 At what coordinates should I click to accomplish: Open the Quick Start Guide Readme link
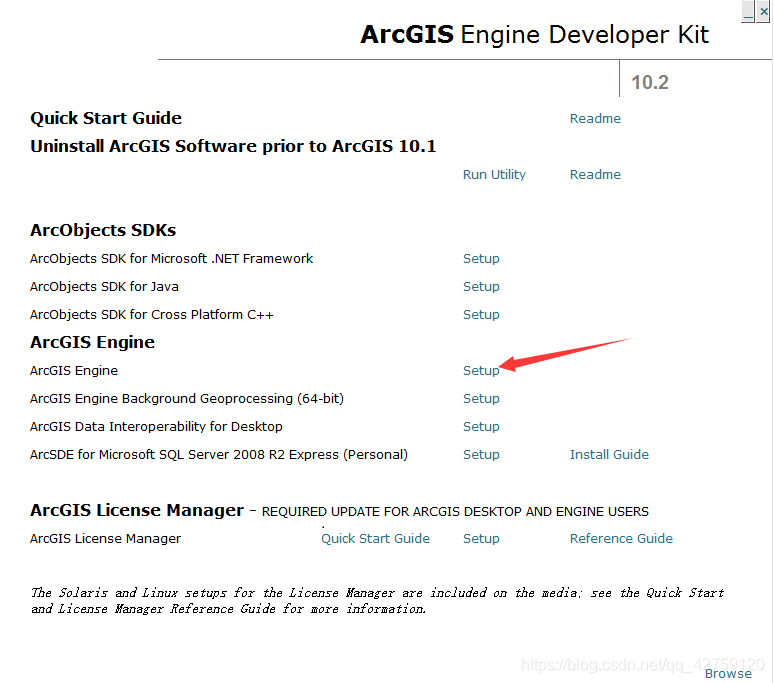click(x=595, y=118)
